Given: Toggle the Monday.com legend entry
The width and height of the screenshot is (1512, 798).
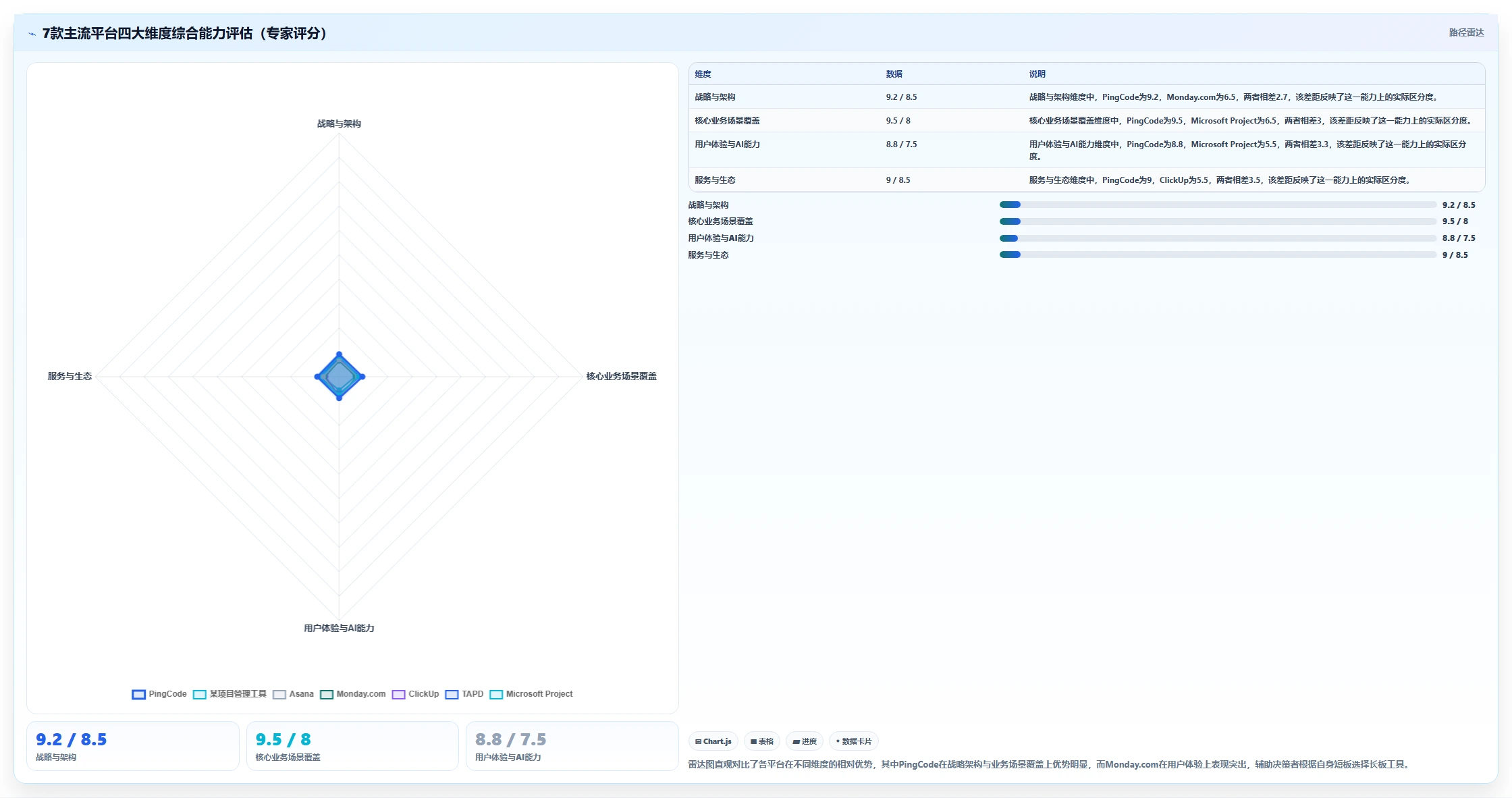Looking at the screenshot, I should point(353,694).
